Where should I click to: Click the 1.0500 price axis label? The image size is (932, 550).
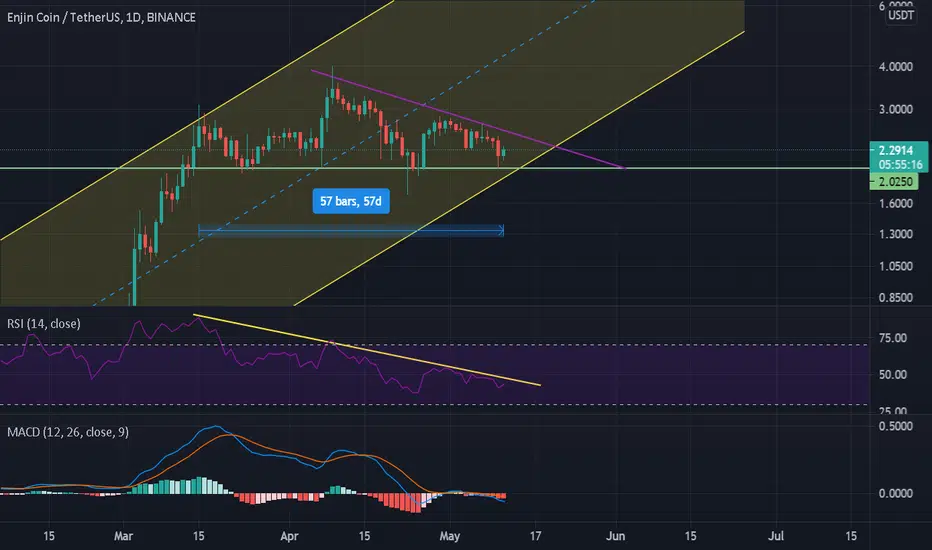tap(895, 266)
